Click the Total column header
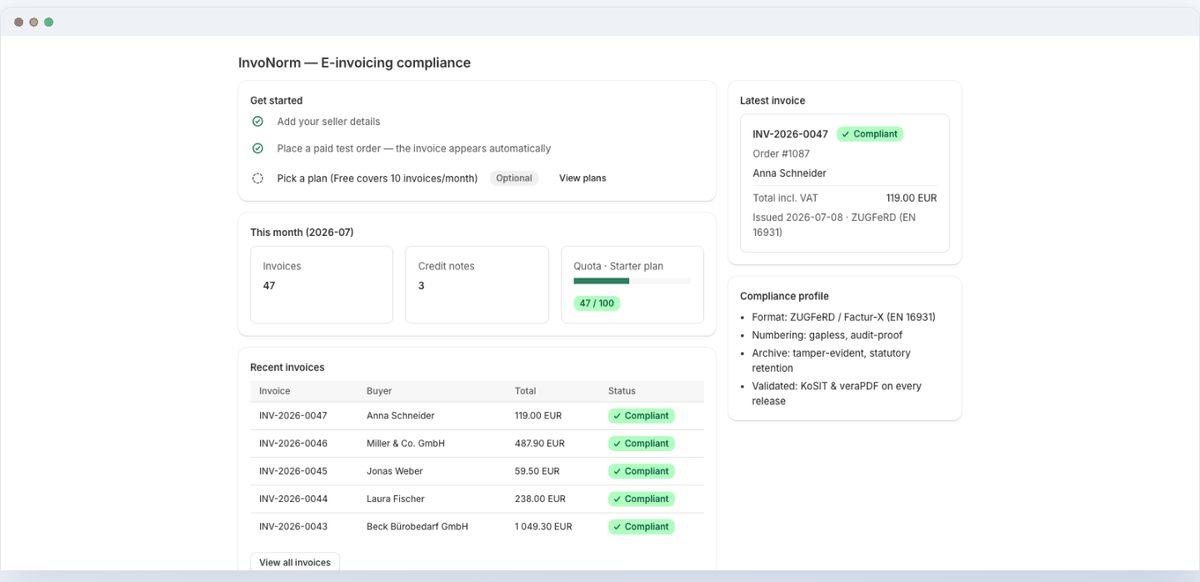Image resolution: width=1200 pixels, height=582 pixels. 525,391
